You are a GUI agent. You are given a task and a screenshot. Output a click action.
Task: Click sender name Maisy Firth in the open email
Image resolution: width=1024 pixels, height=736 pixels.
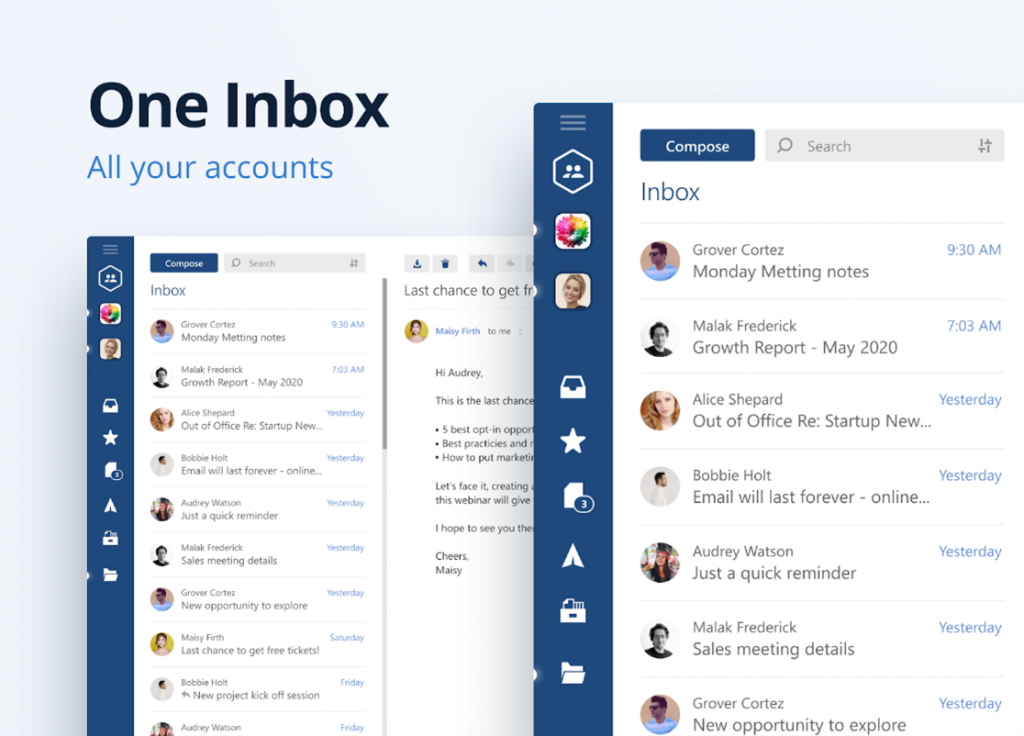(458, 331)
